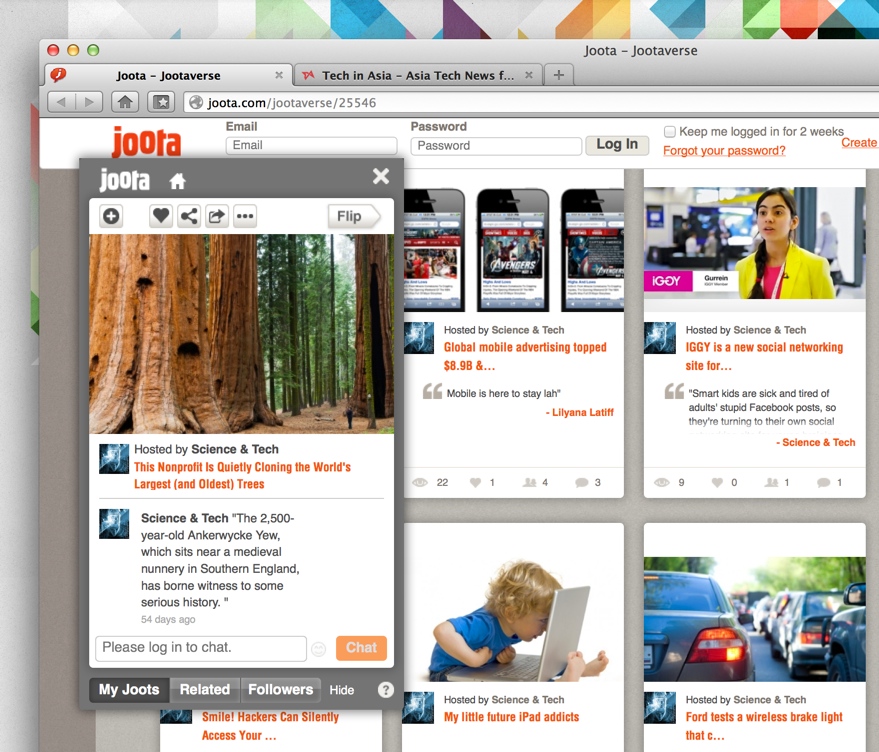Open the emoticon picker next to chat box
This screenshot has height=752, width=879.
click(x=318, y=649)
